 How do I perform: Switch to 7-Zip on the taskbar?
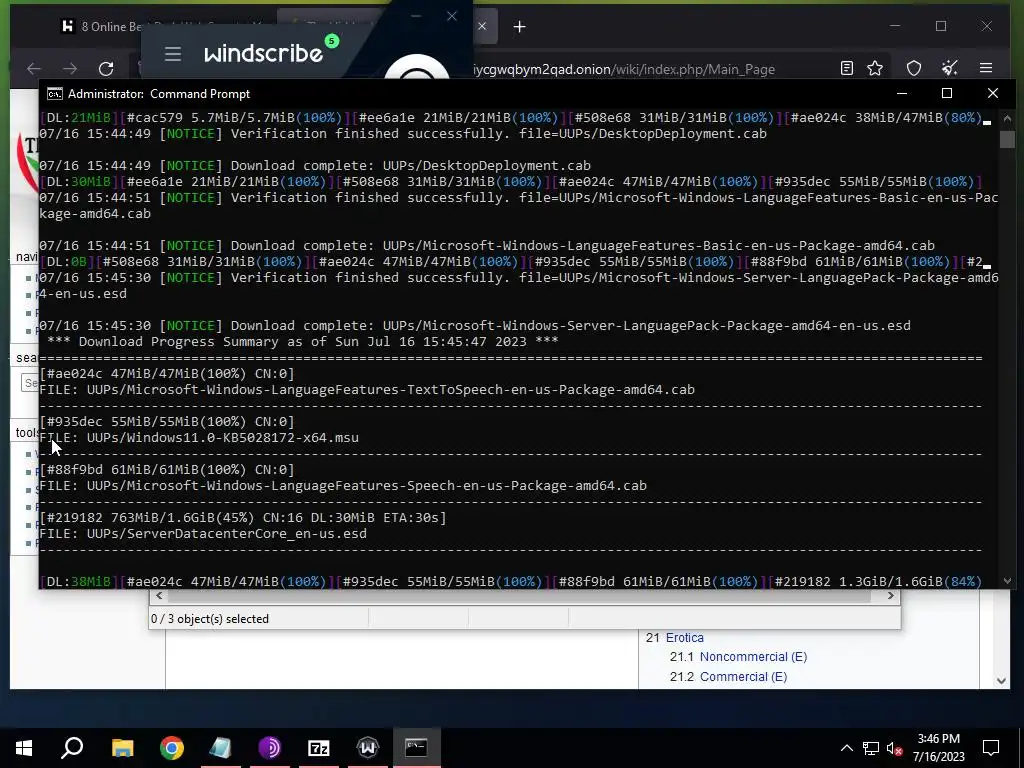tap(319, 748)
